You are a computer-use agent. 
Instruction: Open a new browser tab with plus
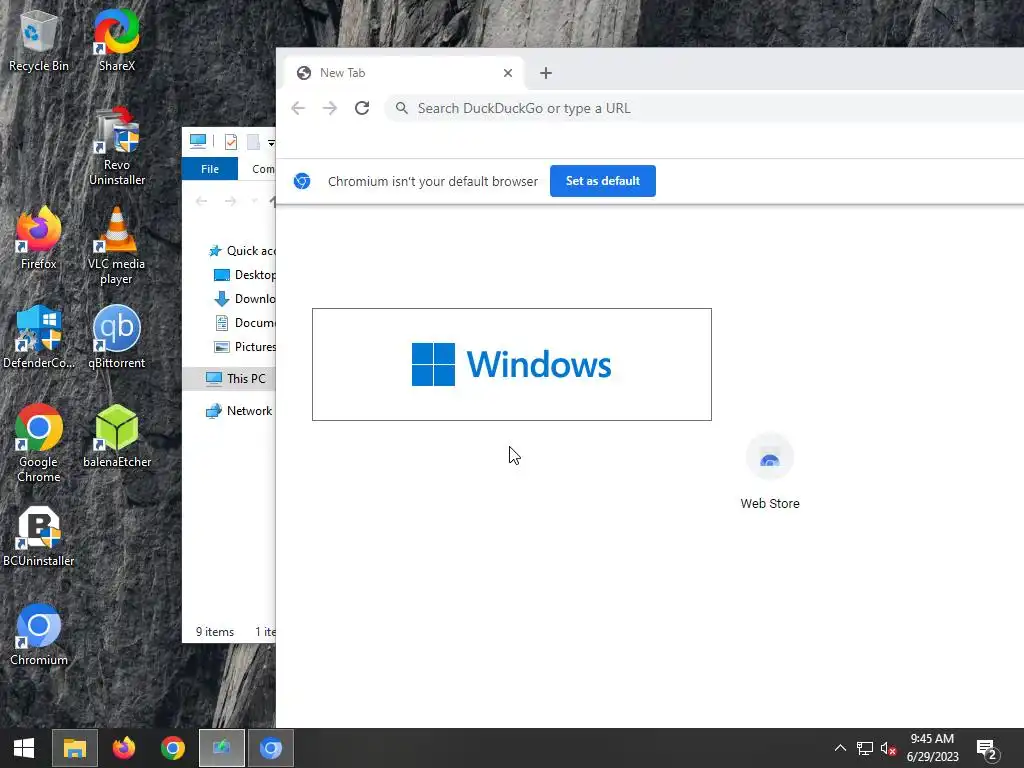tap(546, 73)
